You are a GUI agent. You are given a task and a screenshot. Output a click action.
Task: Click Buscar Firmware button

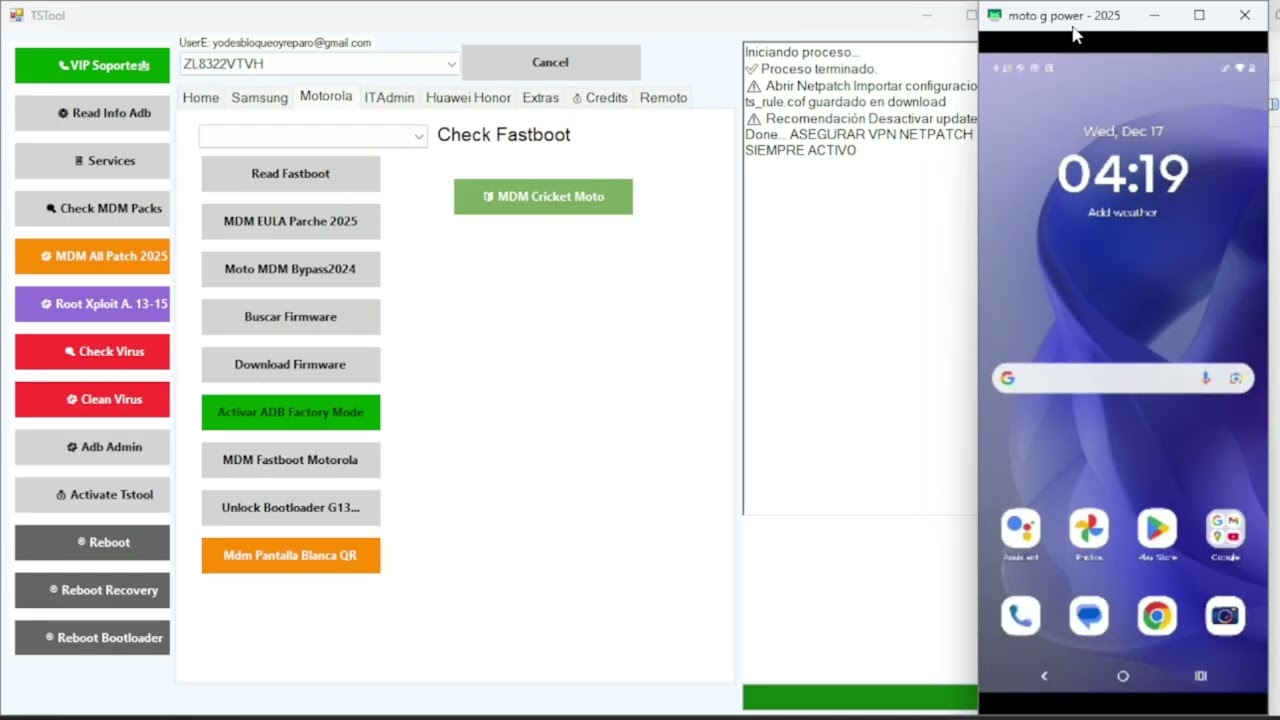[x=291, y=317]
